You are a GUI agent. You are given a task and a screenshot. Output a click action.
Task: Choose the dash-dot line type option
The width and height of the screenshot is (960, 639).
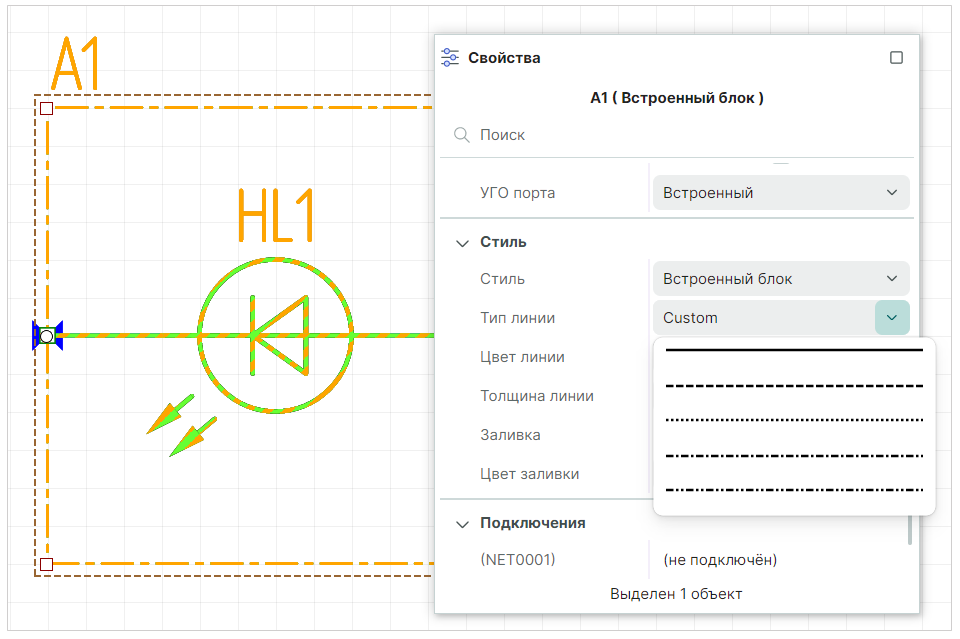[x=794, y=456]
